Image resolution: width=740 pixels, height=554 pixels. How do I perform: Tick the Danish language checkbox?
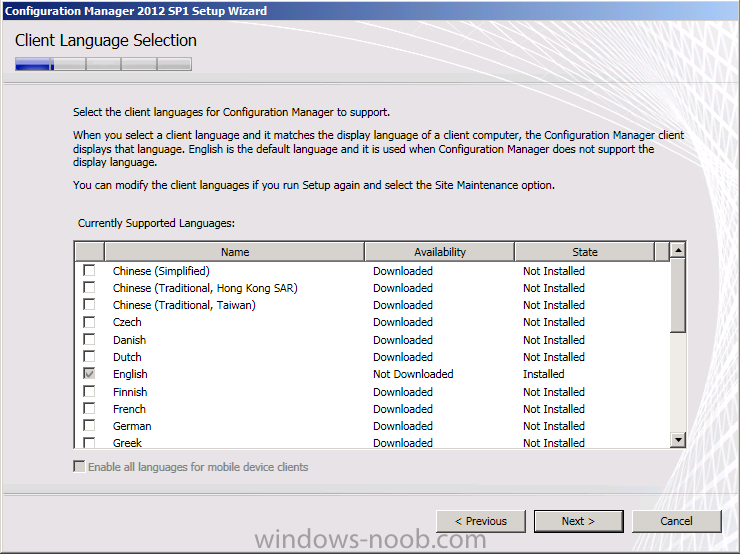coord(89,339)
